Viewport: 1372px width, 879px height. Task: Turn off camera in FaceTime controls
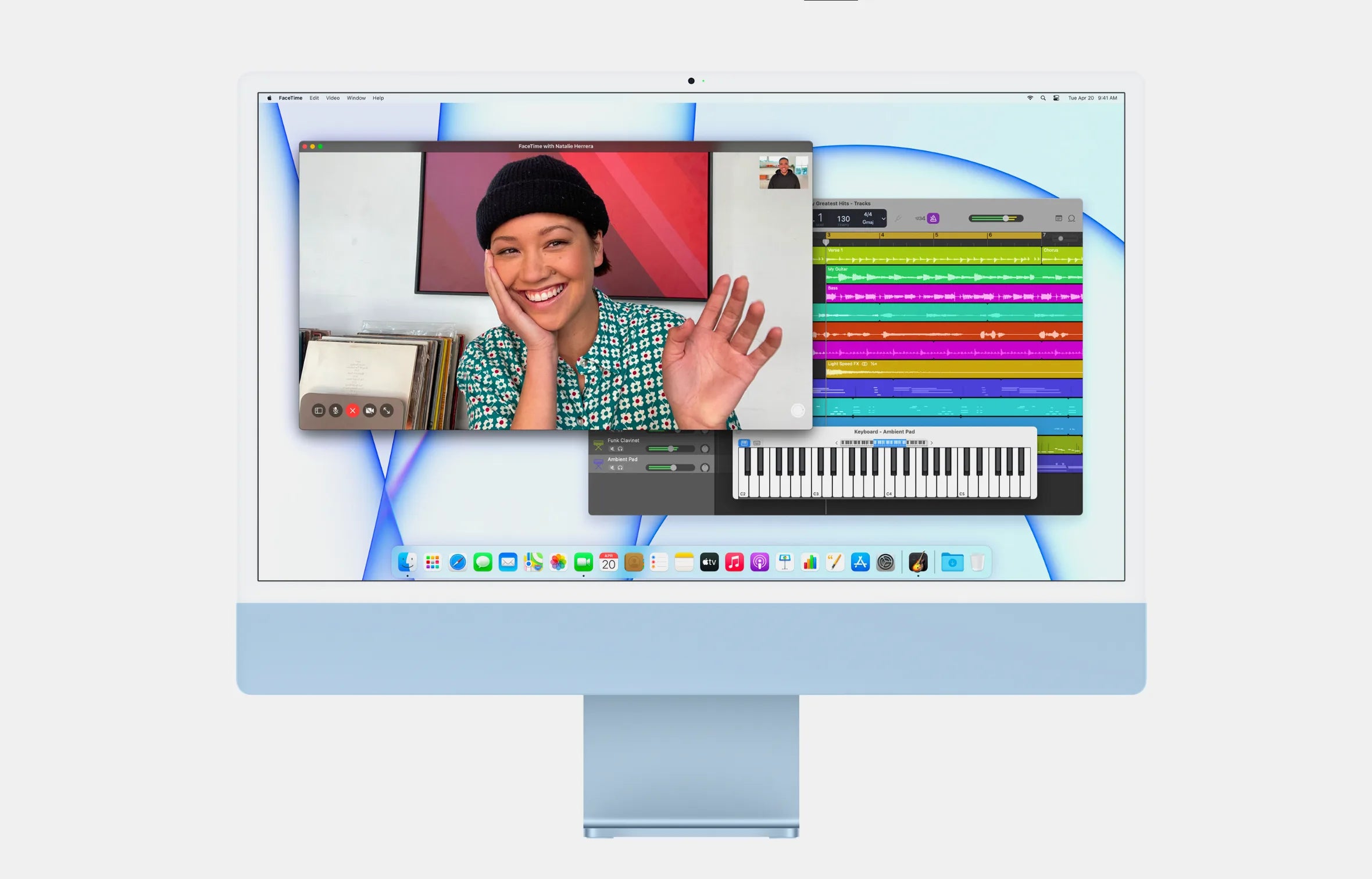(369, 410)
